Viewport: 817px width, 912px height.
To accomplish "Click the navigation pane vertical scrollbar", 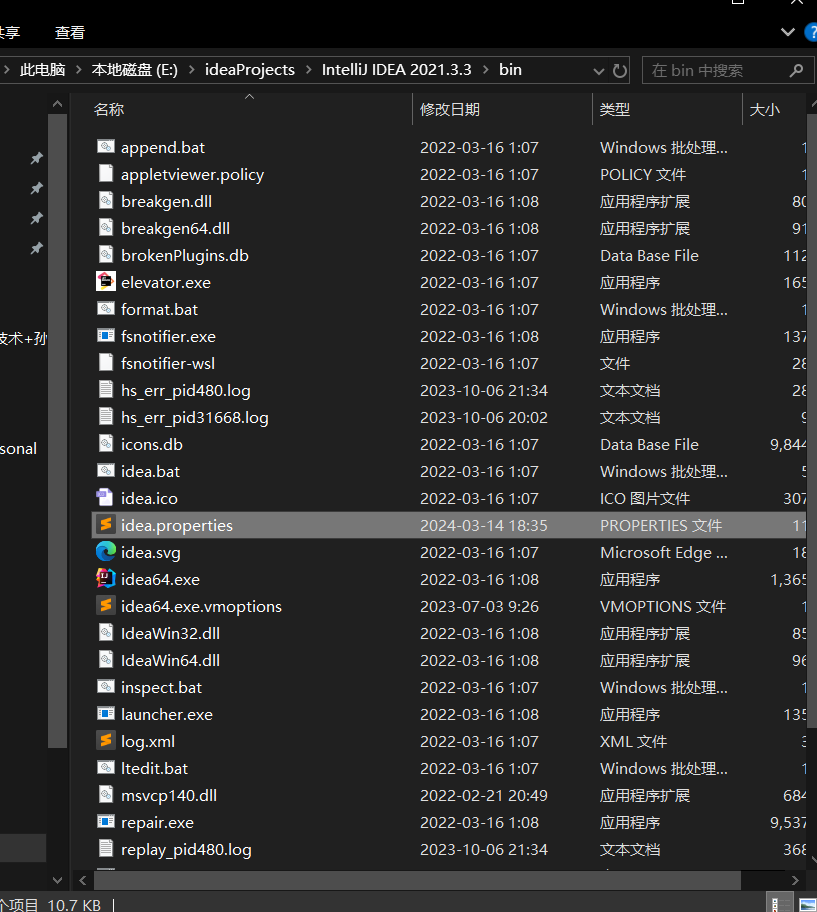I will 58,430.
